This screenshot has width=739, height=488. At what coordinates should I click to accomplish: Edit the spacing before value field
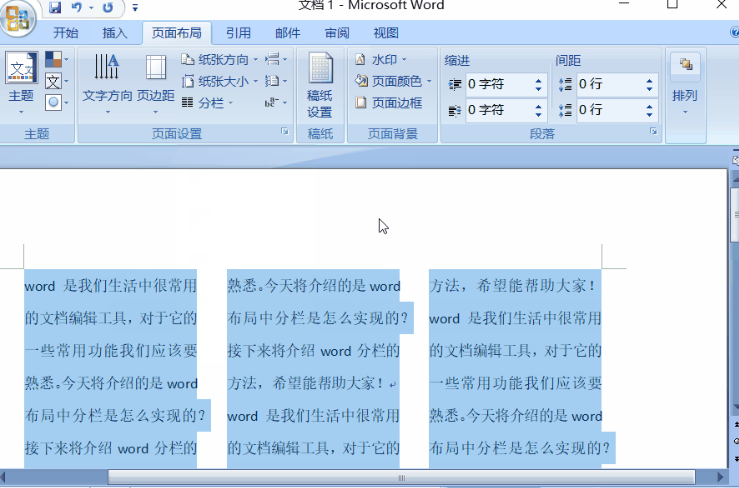tap(610, 85)
